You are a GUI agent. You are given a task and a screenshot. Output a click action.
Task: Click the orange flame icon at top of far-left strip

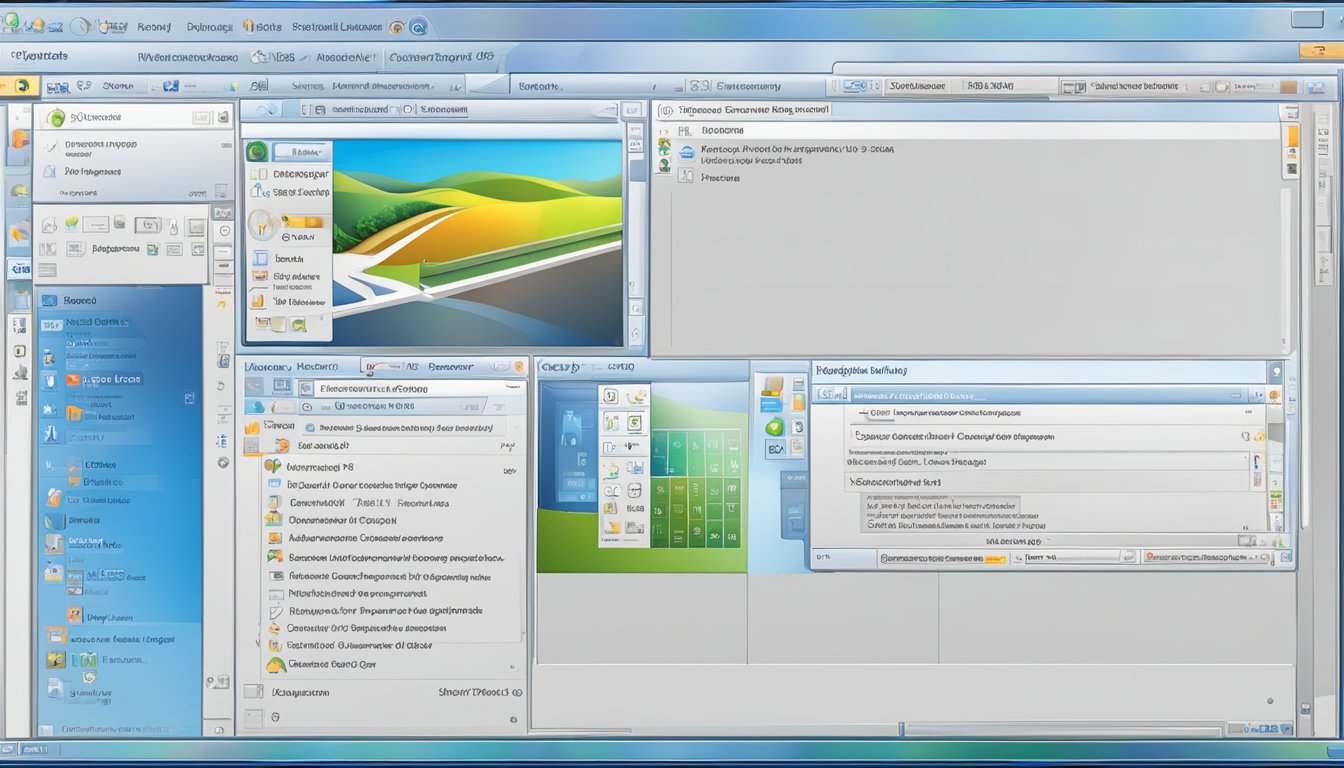click(x=19, y=141)
